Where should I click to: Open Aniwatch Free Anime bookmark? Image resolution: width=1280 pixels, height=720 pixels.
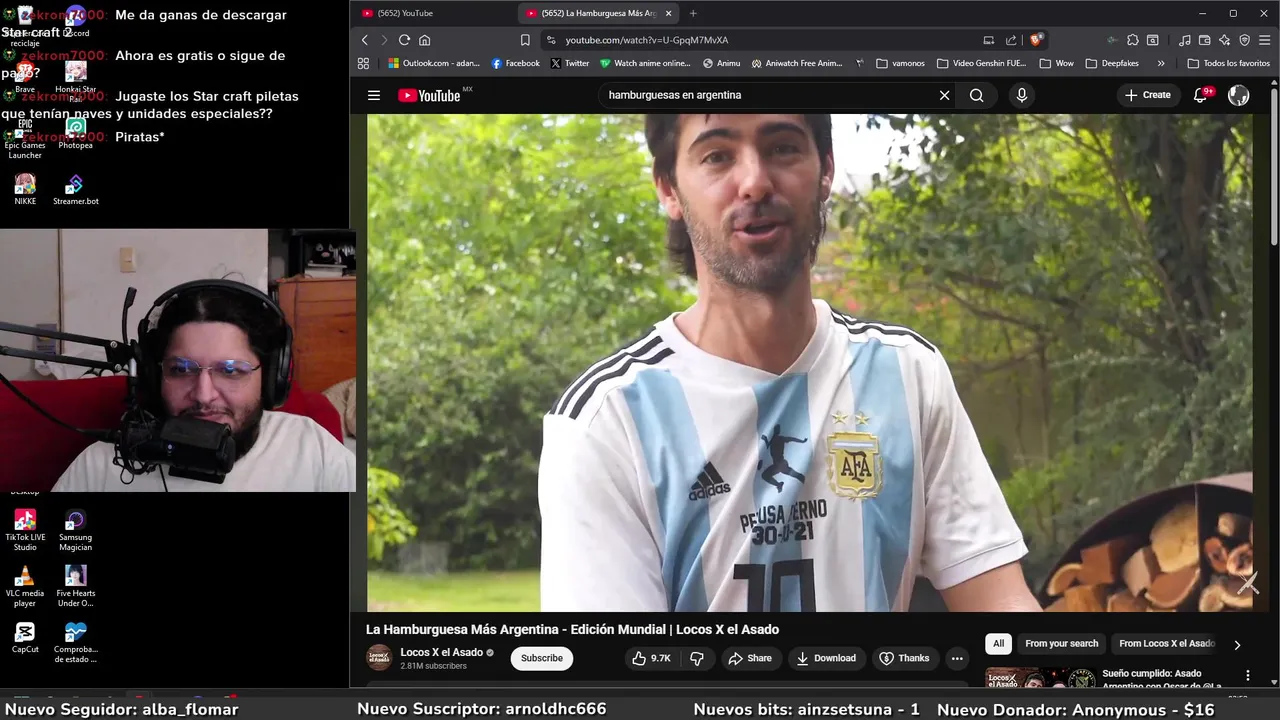[797, 63]
